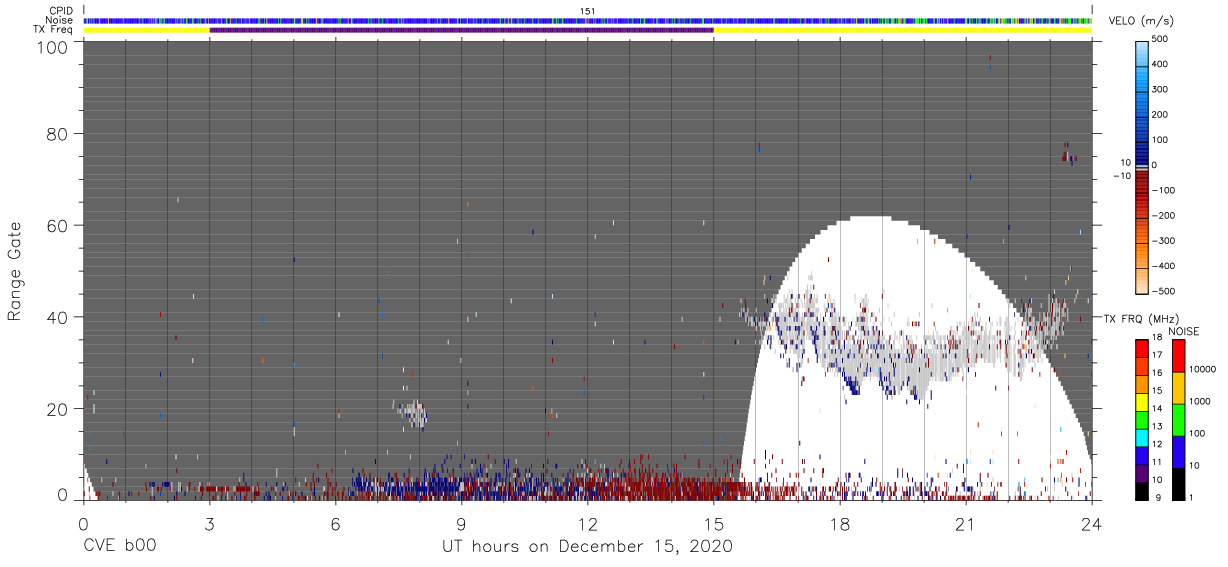The height and width of the screenshot is (567, 1228).
Task: Click the 400 label on the velocity scale
Action: [1161, 64]
